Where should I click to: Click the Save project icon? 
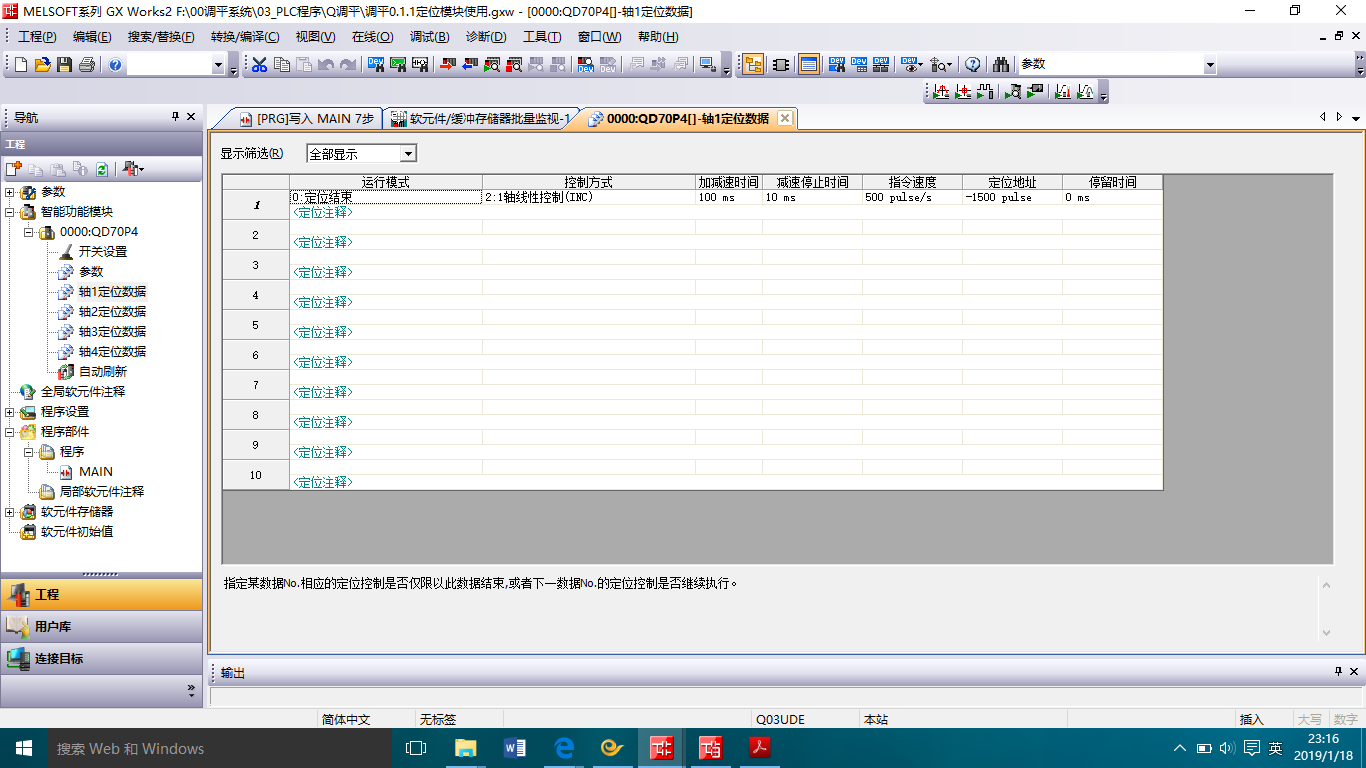pyautogui.click(x=64, y=65)
